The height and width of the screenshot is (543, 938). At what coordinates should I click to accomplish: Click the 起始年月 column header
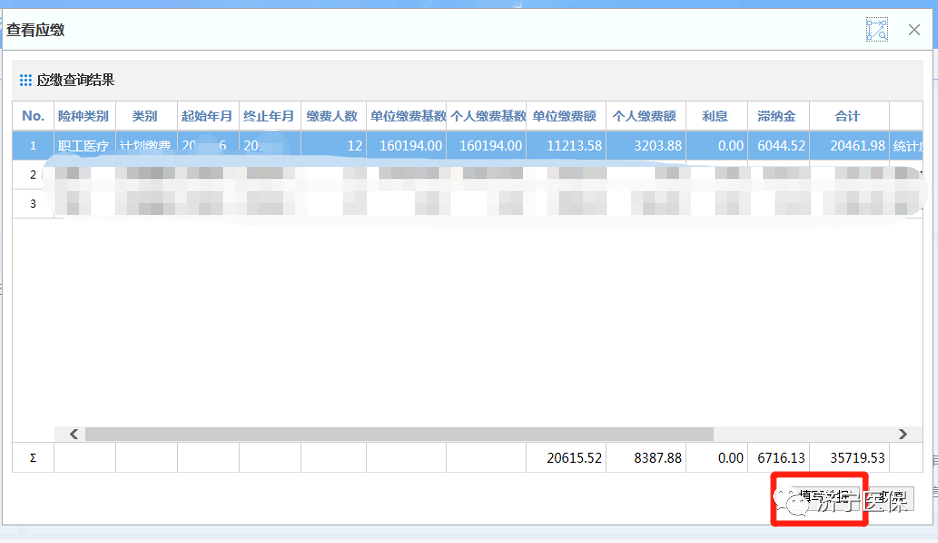pyautogui.click(x=208, y=116)
